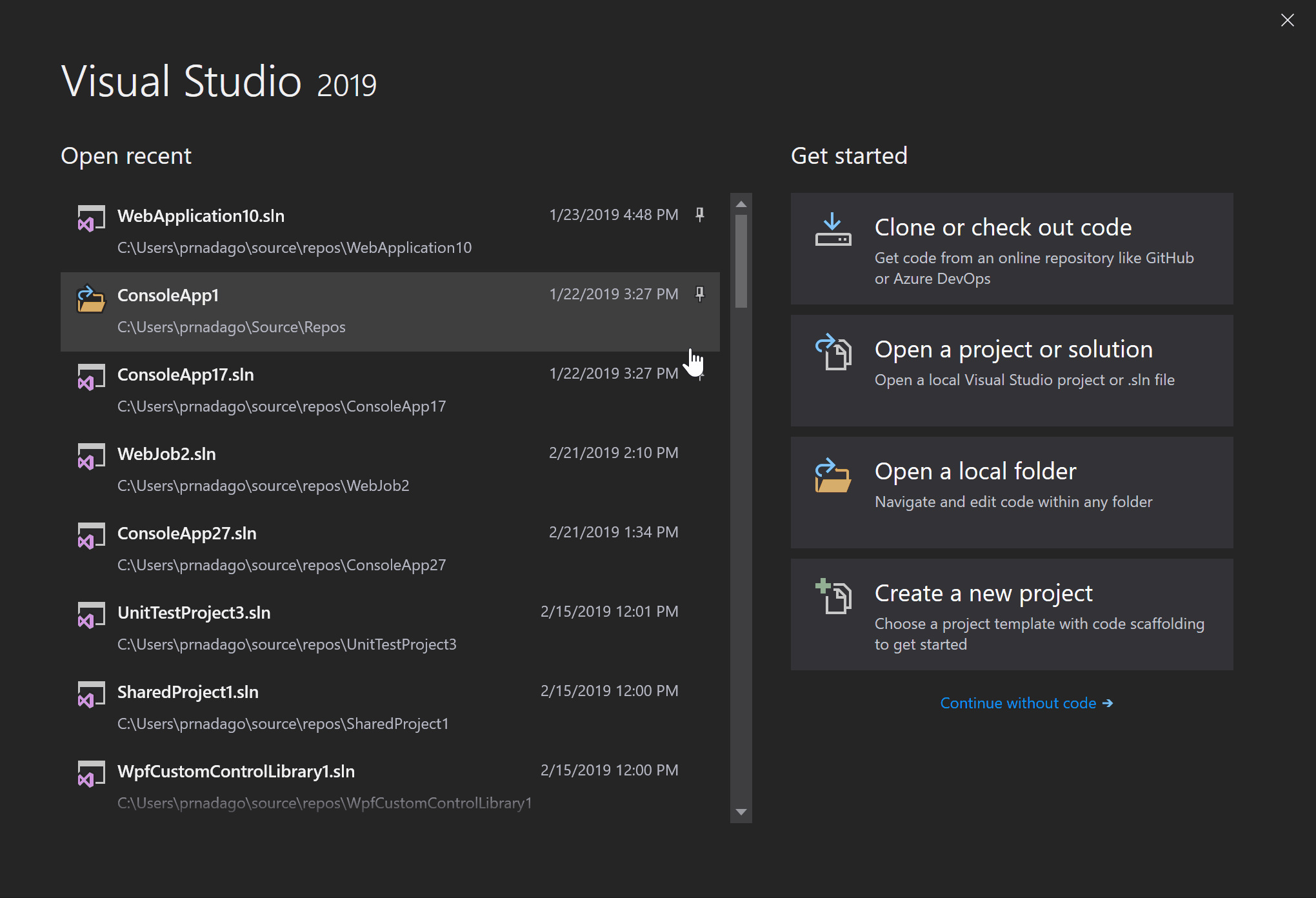Screen dimensions: 1316x898
Task: Pin ConsoleApp1 to recent list
Action: [700, 293]
